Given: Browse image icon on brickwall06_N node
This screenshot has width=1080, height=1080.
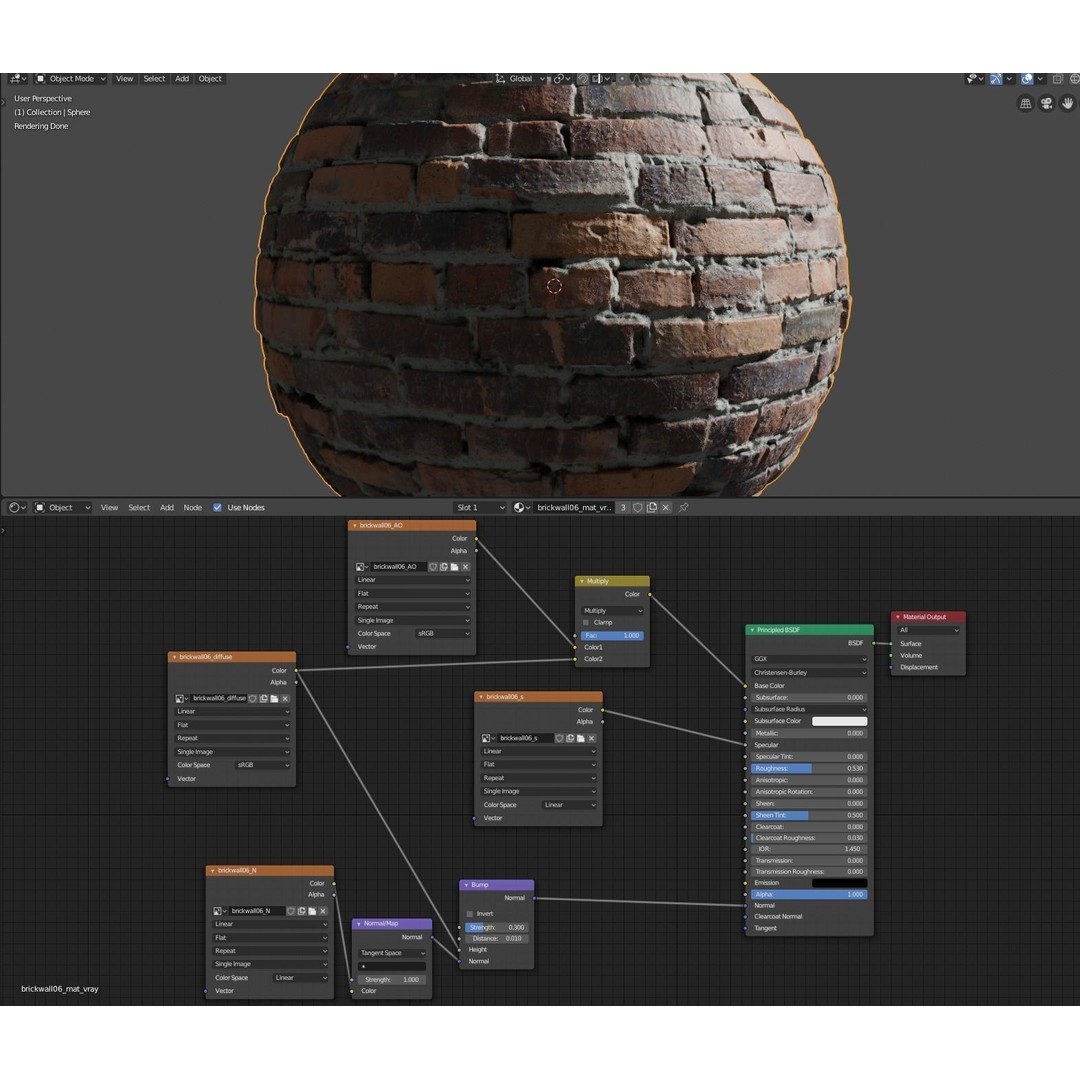Looking at the screenshot, I should [x=220, y=911].
